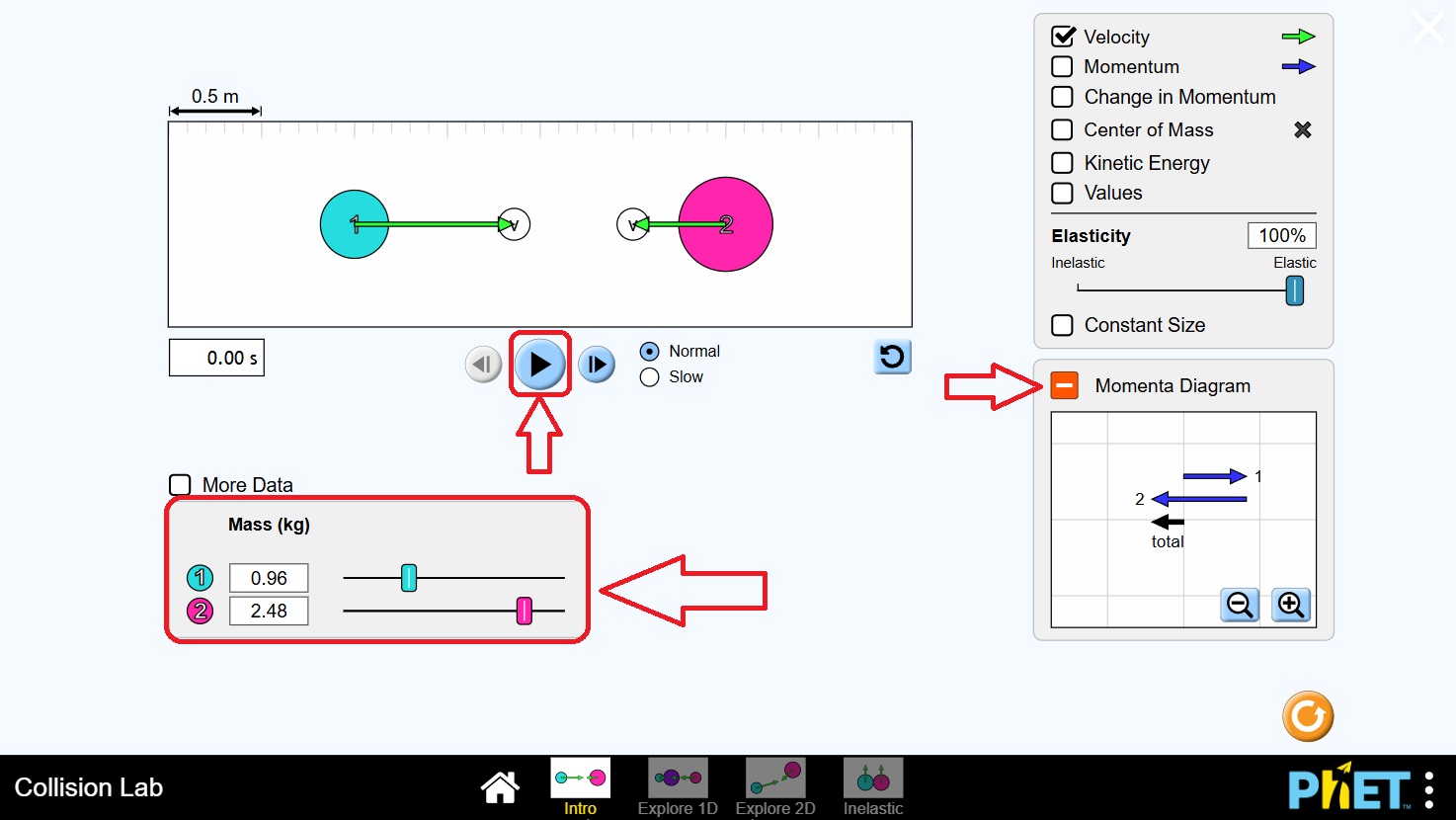Edit ball 1 mass value 0.96
Screen dimensions: 1456x820
pyautogui.click(x=269, y=578)
